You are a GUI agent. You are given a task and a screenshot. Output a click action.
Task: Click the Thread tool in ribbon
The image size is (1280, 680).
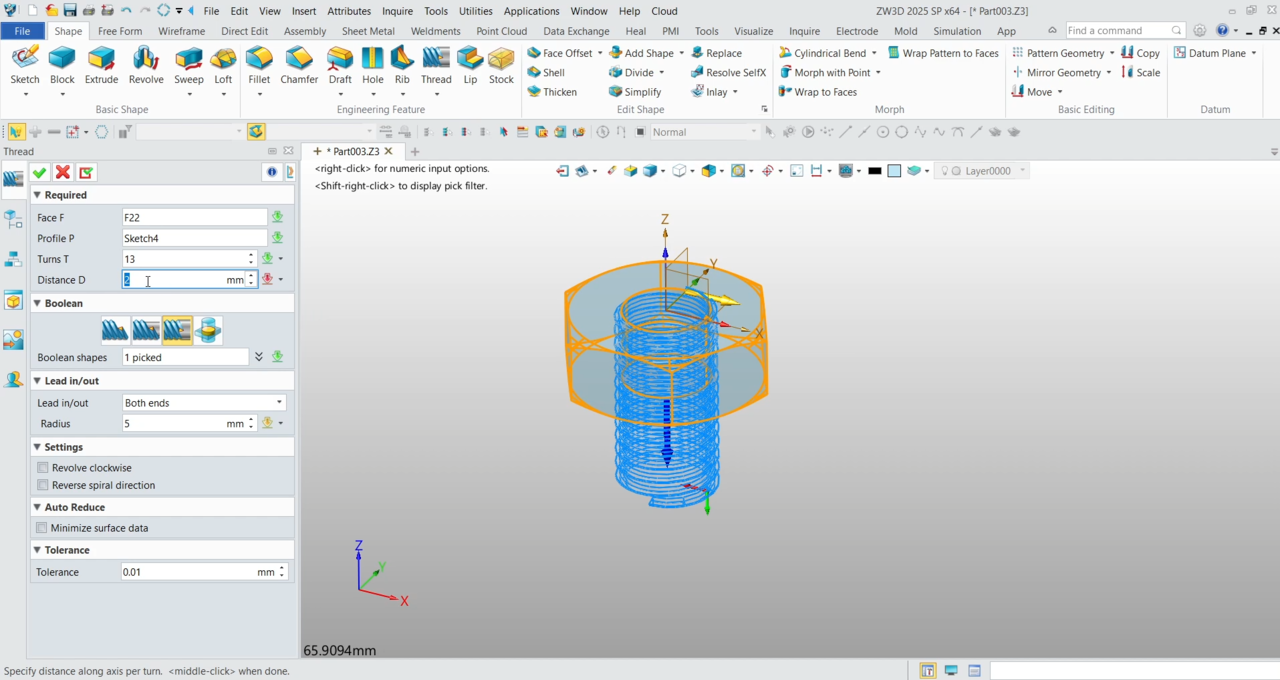click(x=436, y=64)
